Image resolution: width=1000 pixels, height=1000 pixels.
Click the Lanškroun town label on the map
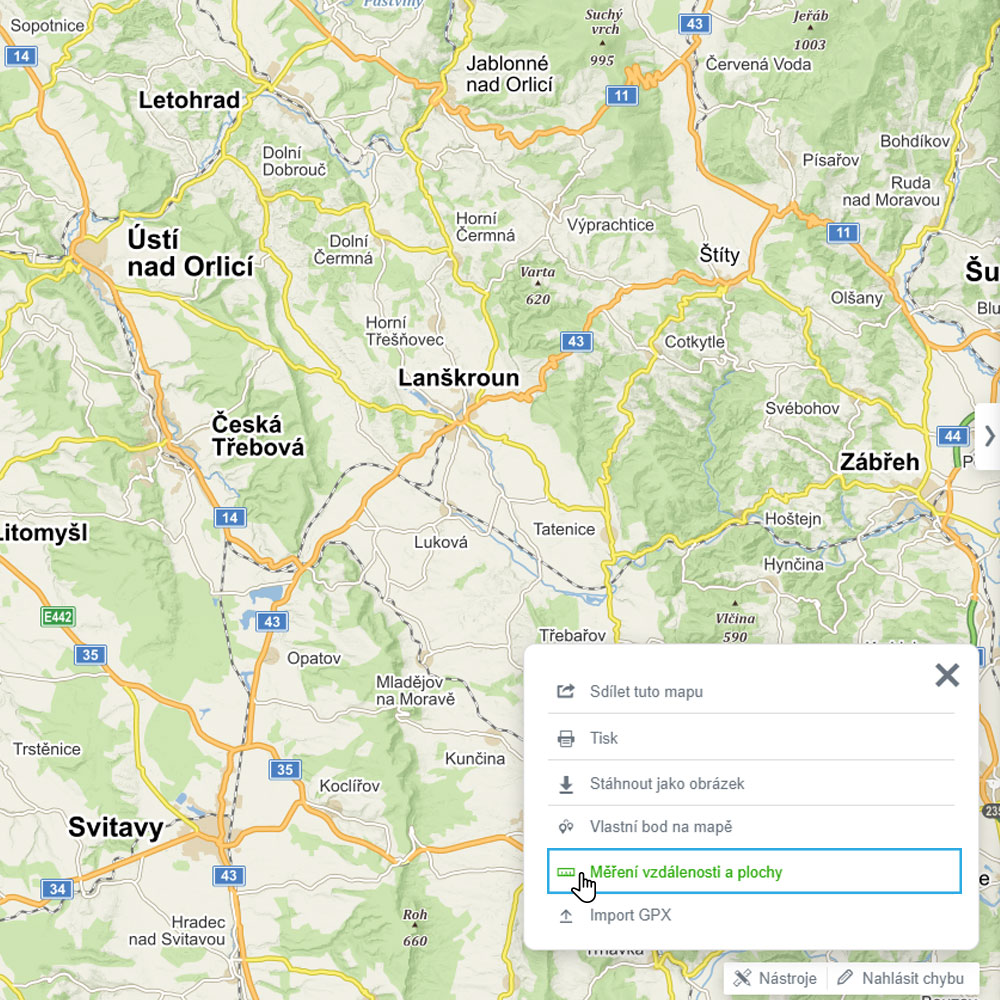tap(459, 378)
